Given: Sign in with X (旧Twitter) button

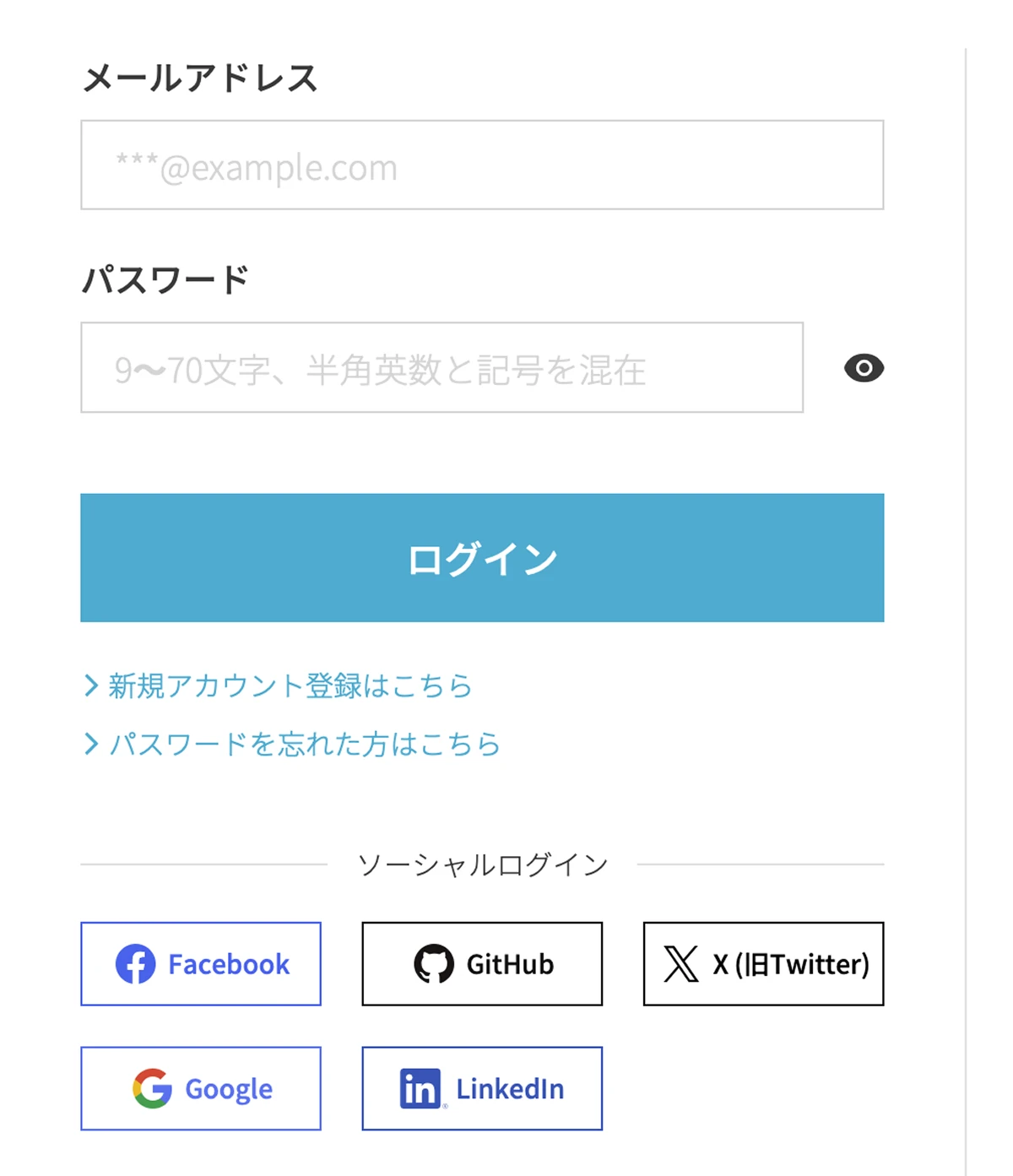Looking at the screenshot, I should click(763, 964).
